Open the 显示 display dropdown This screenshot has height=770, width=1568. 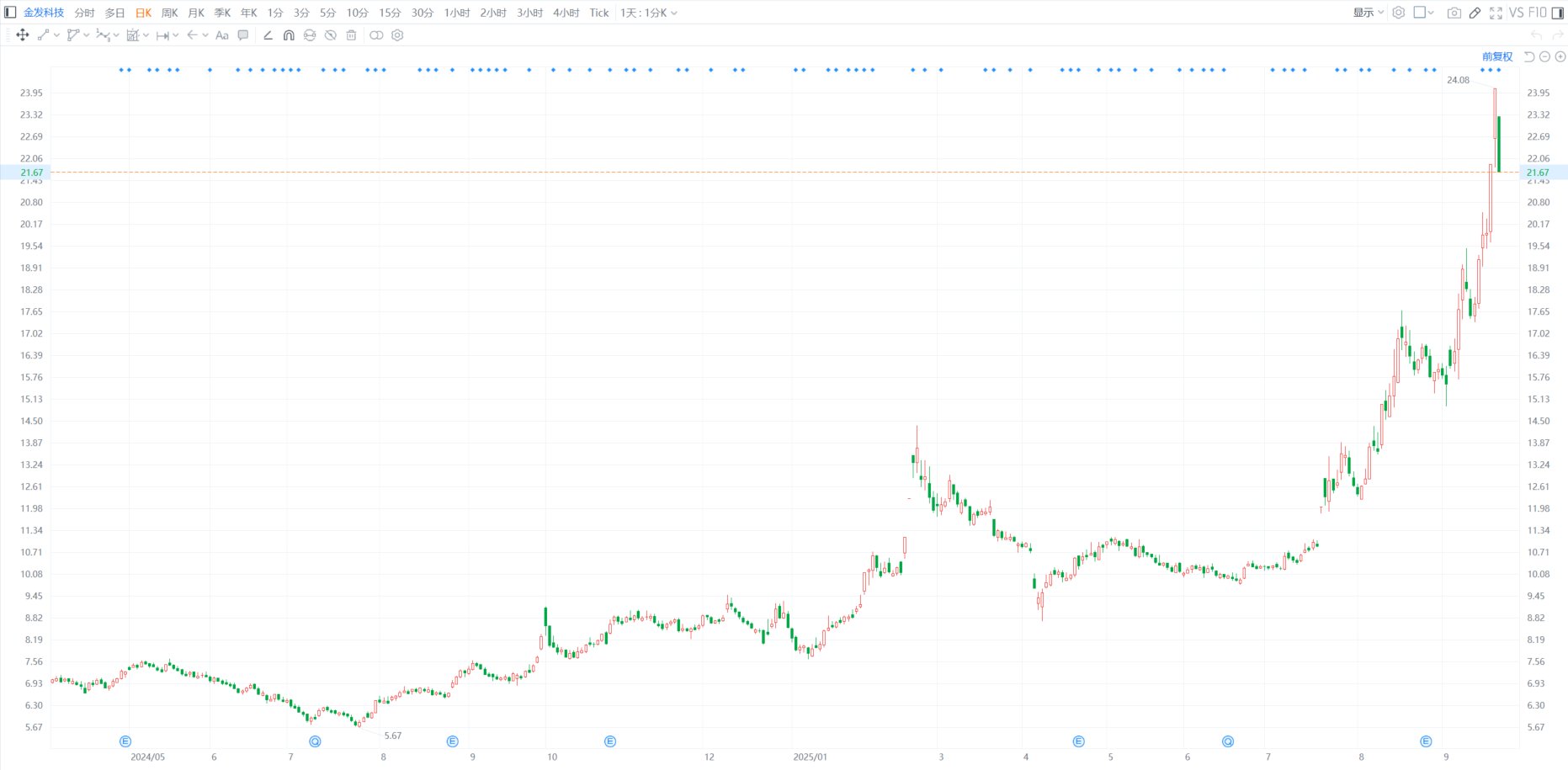pyautogui.click(x=1368, y=13)
